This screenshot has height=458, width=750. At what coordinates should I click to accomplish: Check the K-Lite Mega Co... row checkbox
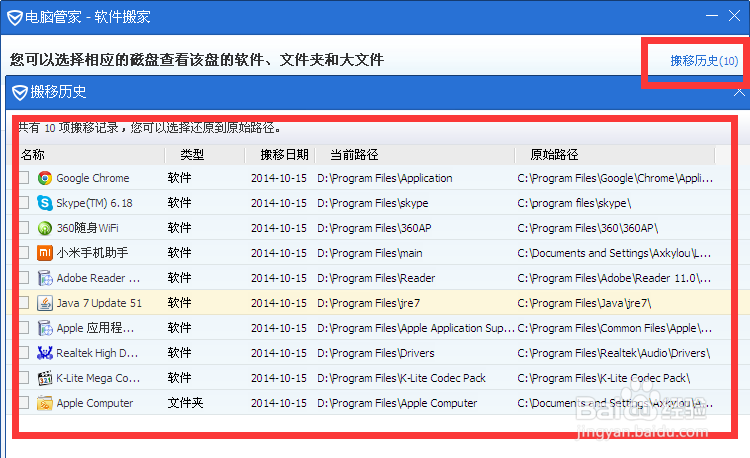pyautogui.click(x=23, y=378)
